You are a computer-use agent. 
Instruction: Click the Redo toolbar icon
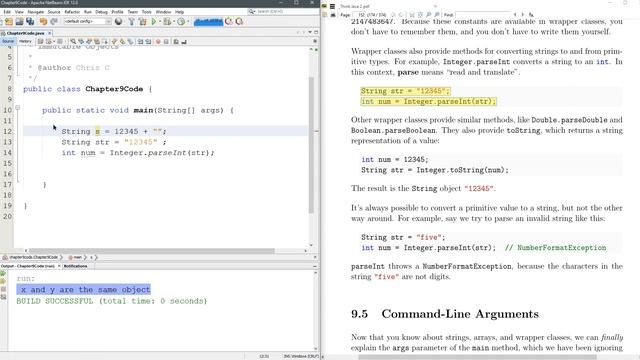point(54,21)
